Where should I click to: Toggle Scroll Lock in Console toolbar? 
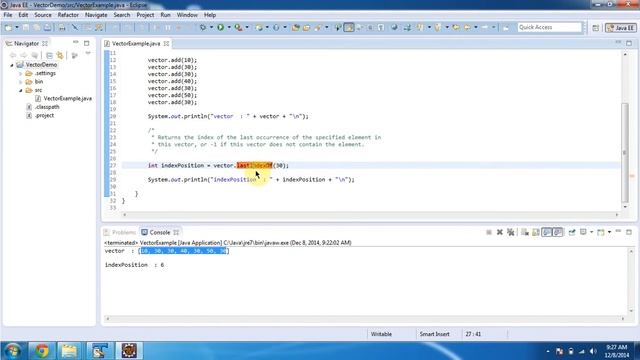pos(536,232)
